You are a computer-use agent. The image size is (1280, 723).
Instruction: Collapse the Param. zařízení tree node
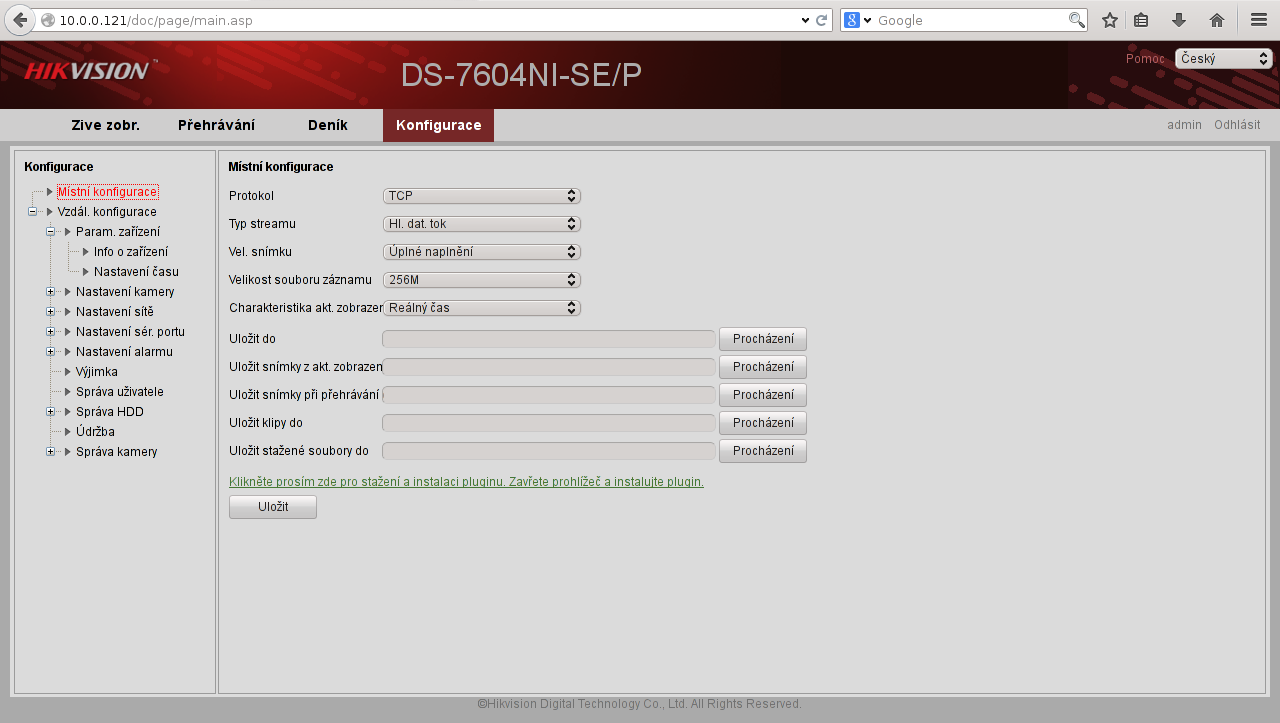pyautogui.click(x=50, y=232)
